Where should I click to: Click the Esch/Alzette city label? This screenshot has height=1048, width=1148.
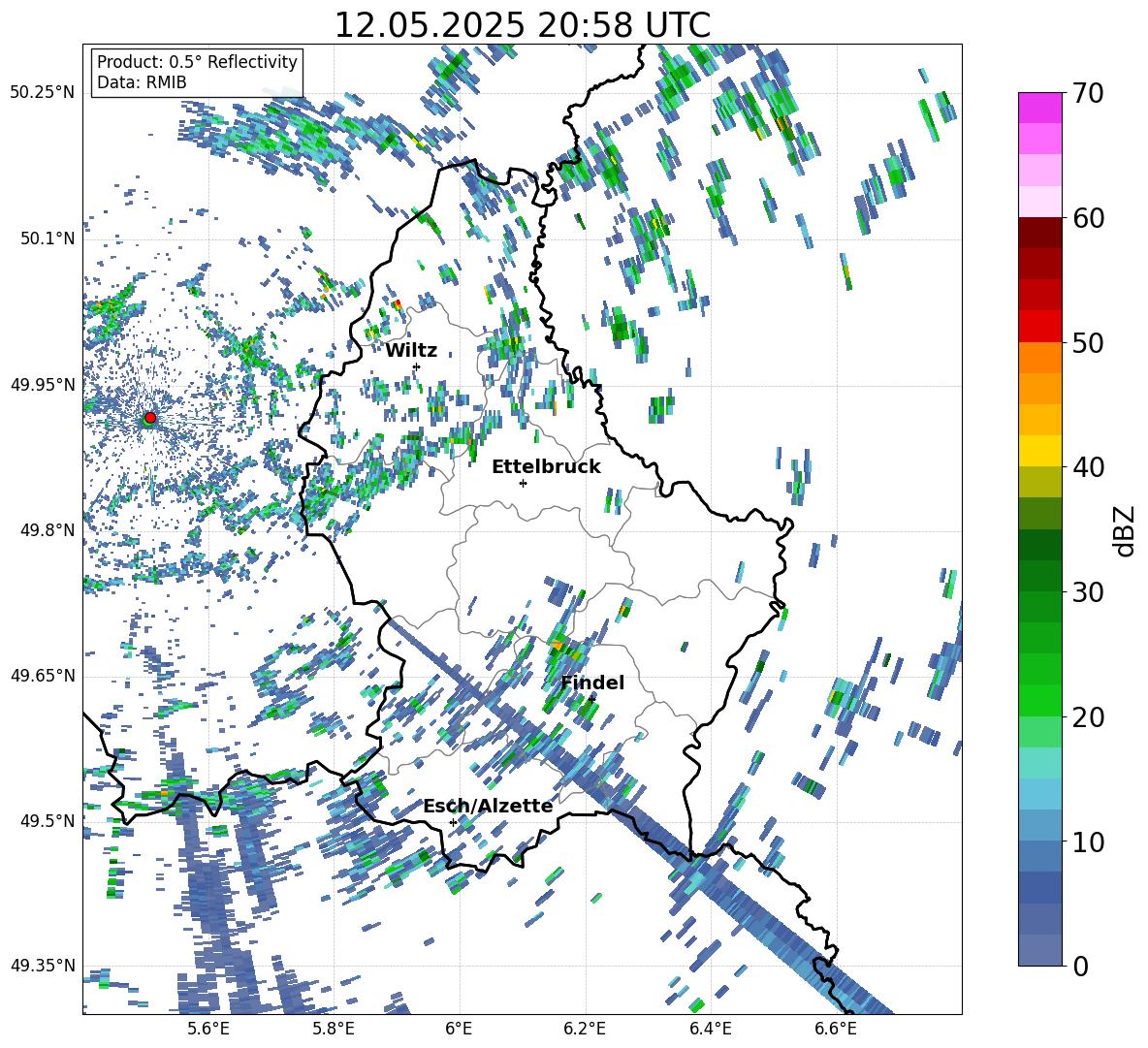pyautogui.click(x=489, y=807)
